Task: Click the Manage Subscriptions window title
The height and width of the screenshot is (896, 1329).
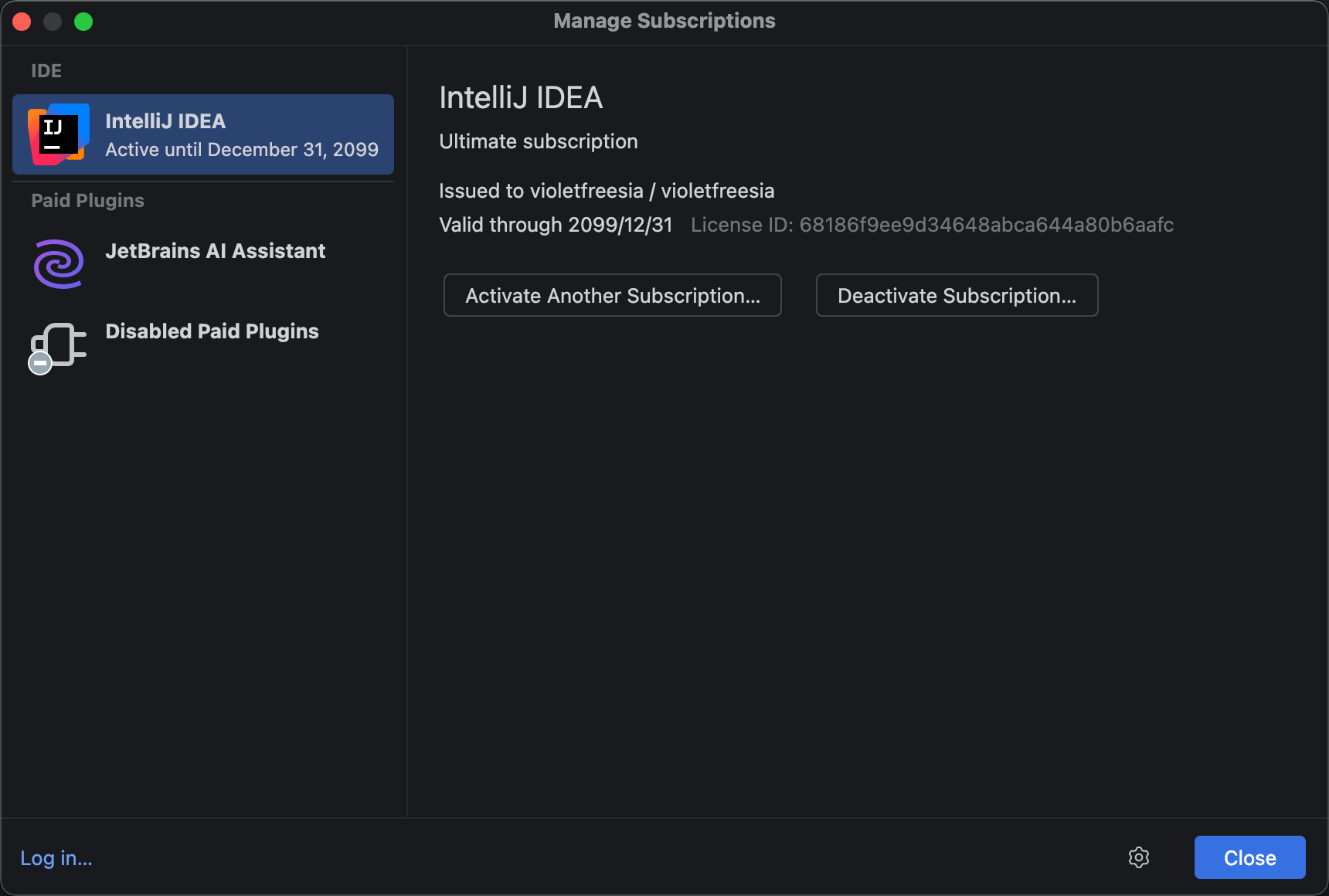Action: [664, 21]
